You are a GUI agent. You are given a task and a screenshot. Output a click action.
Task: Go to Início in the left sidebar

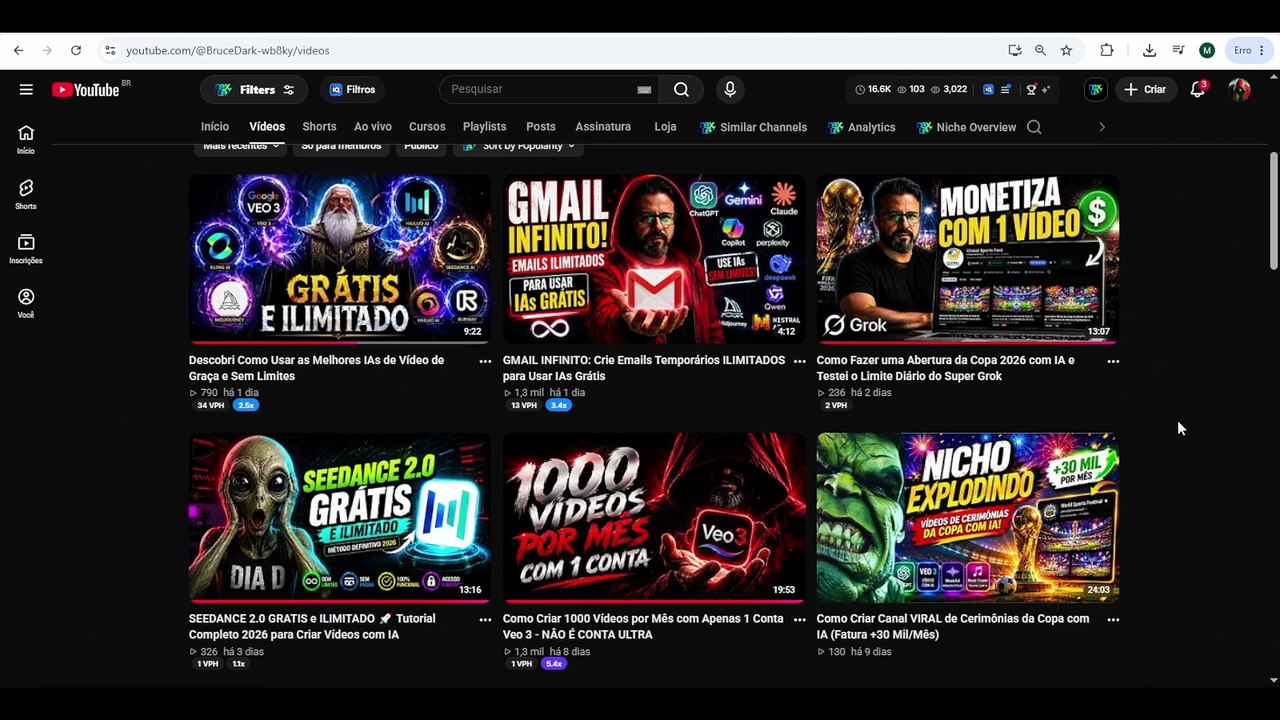(26, 139)
